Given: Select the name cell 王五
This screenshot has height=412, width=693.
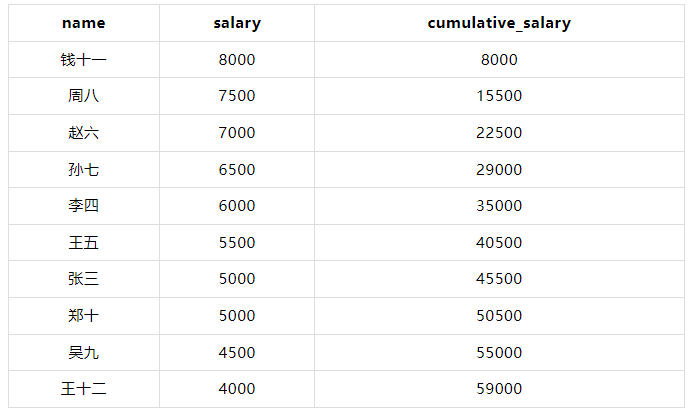Looking at the screenshot, I should pos(83,243).
